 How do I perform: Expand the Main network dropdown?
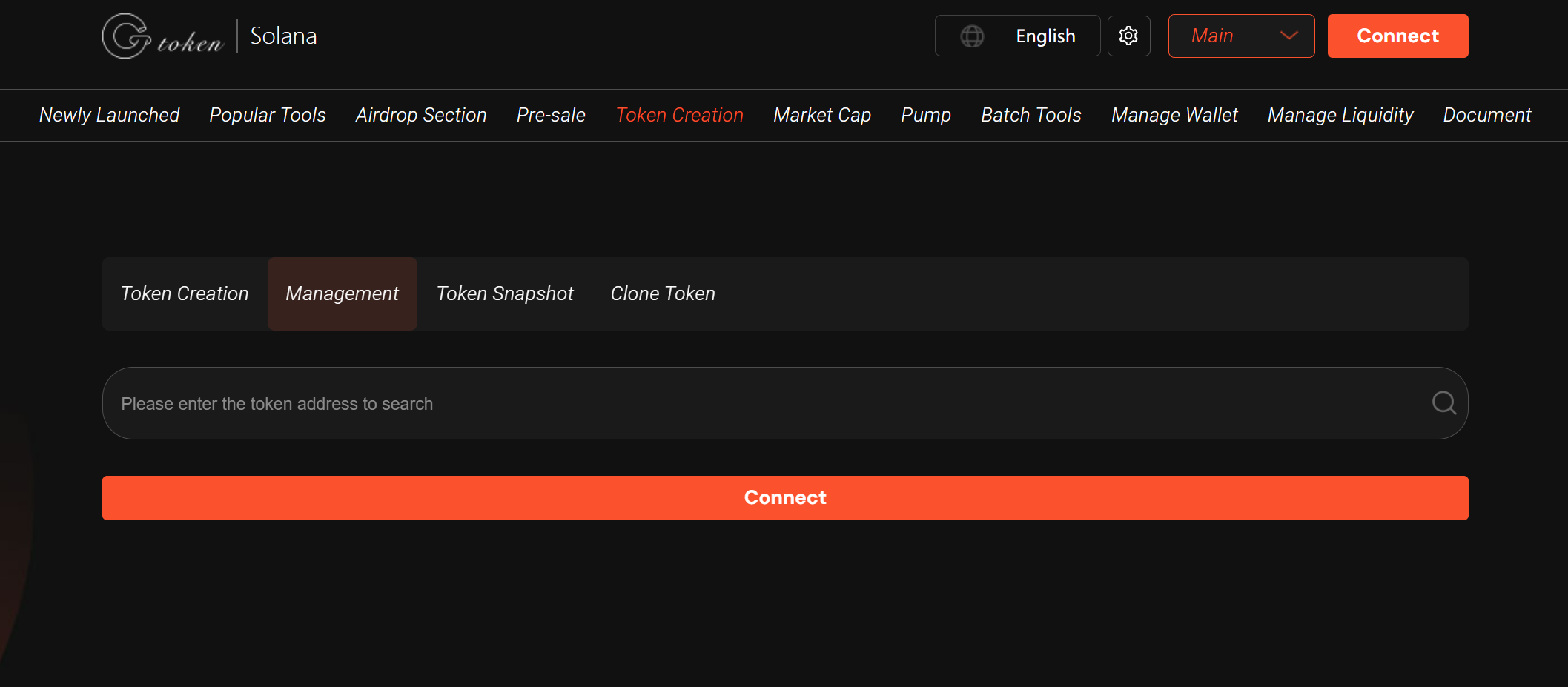(x=1241, y=36)
